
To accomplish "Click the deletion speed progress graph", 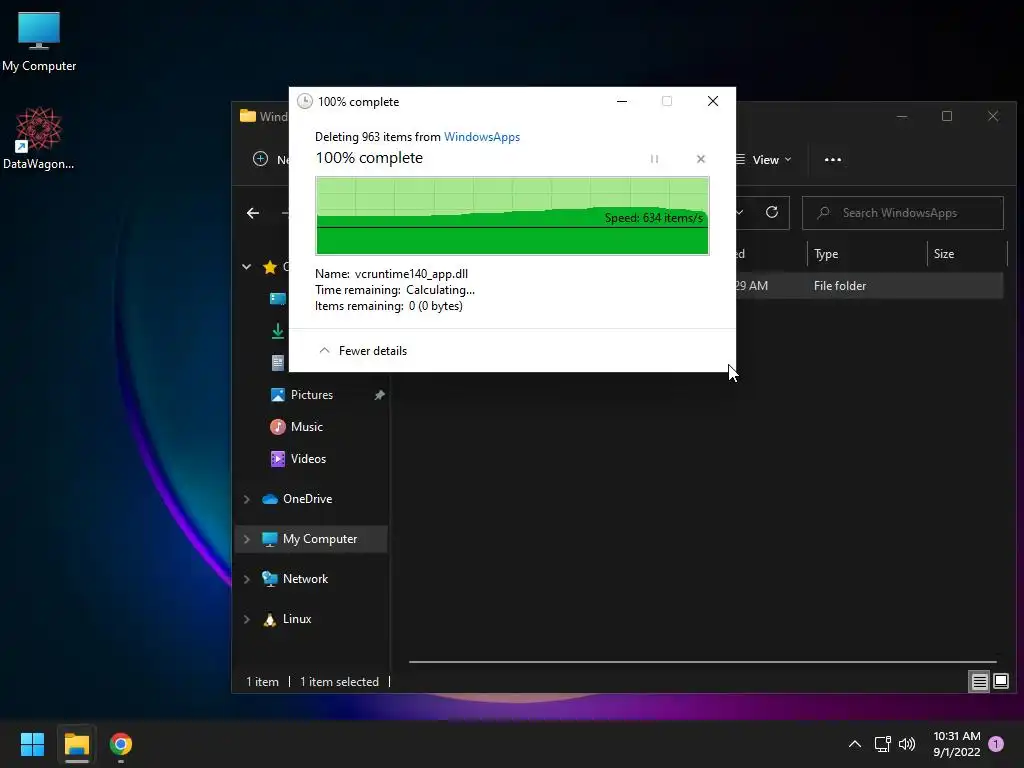I will (513, 216).
